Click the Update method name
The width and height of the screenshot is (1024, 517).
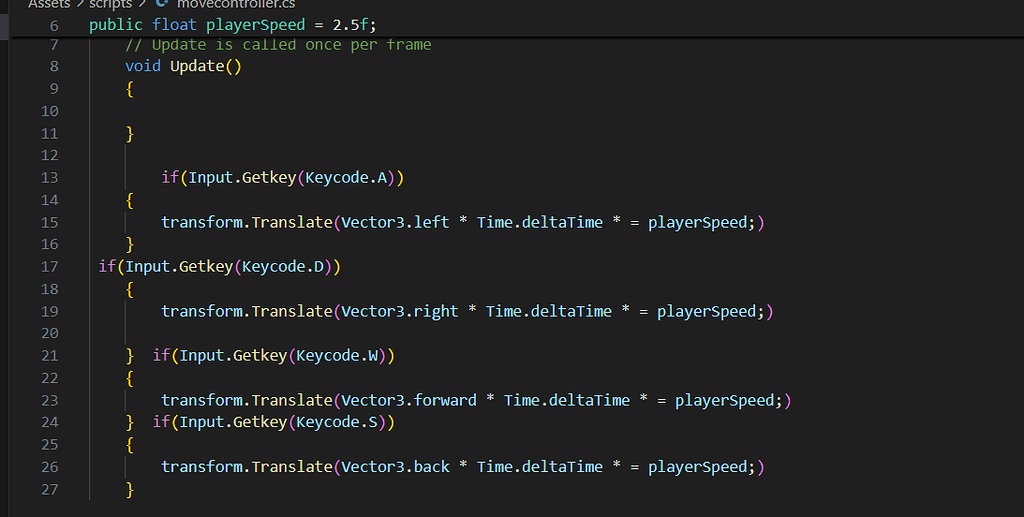coord(197,67)
